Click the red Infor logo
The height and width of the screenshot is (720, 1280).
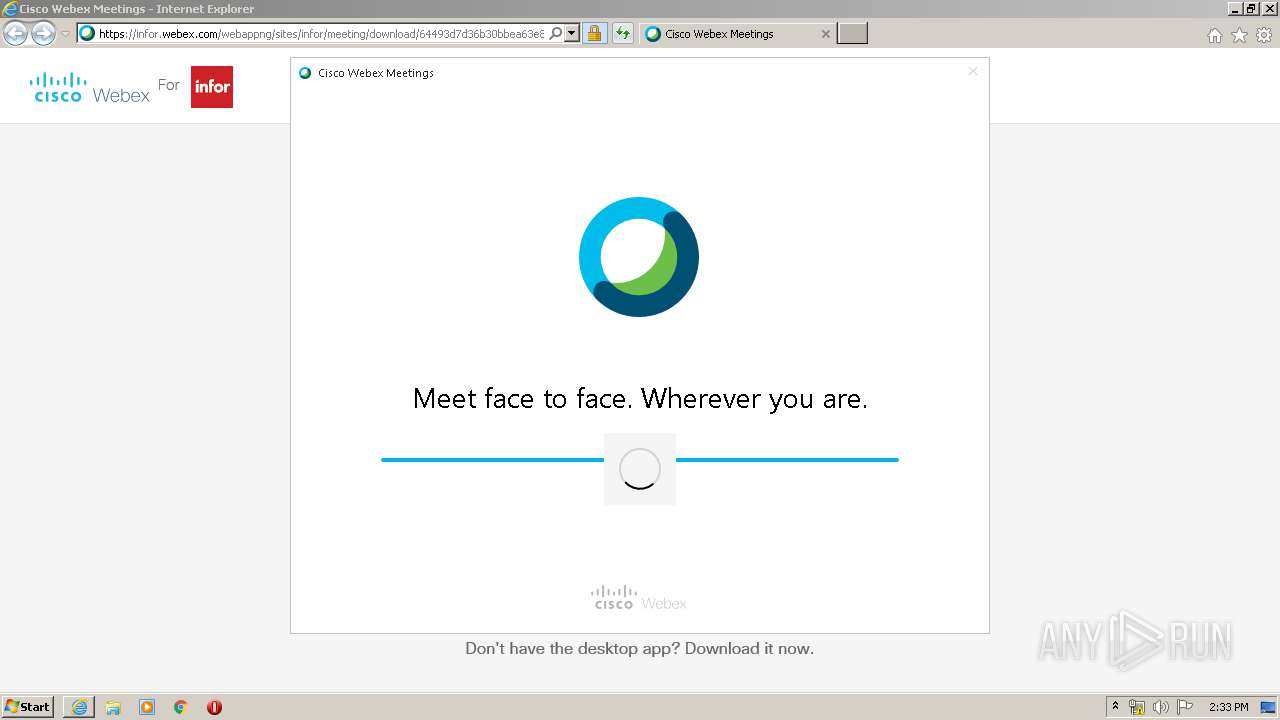click(212, 87)
